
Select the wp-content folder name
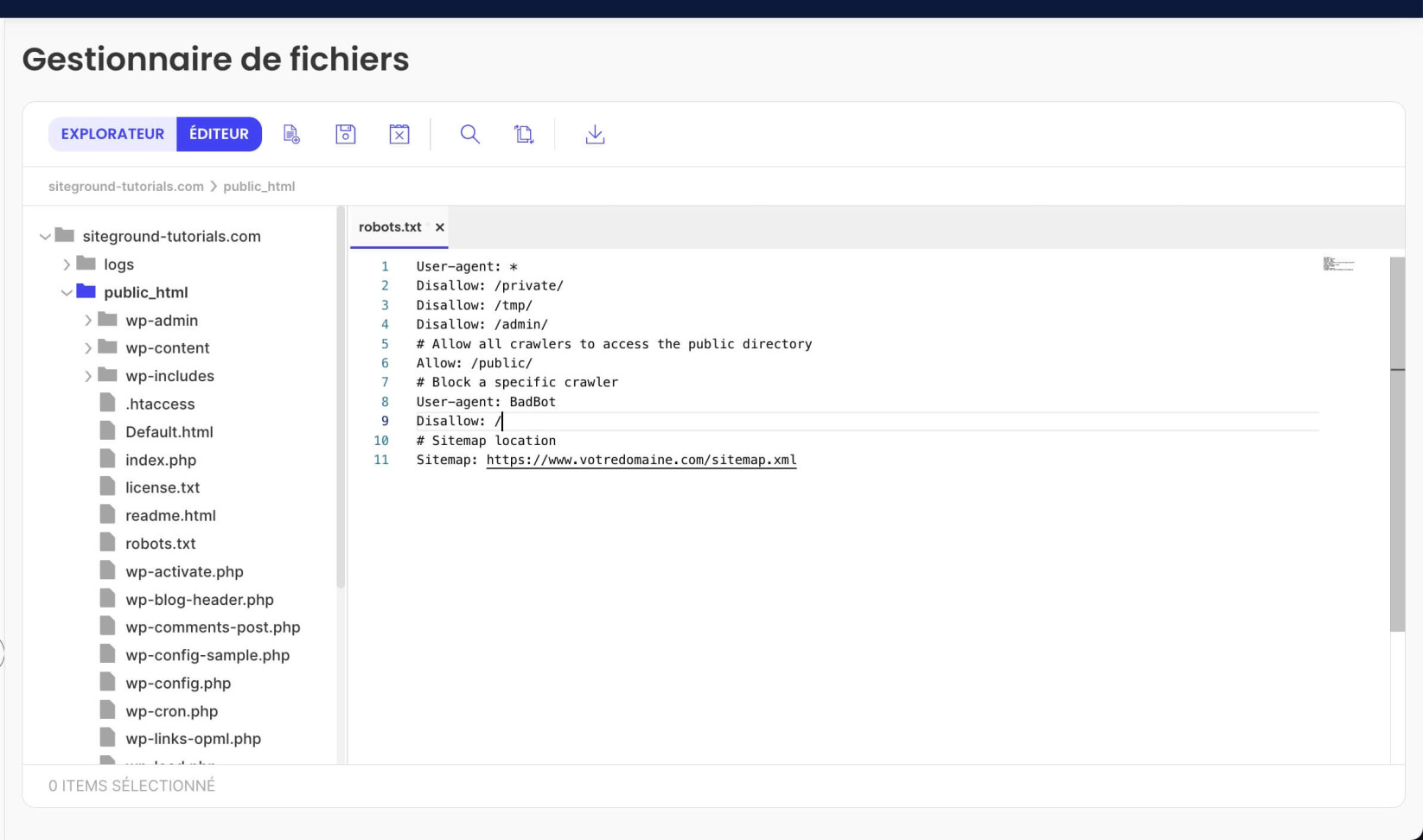tap(167, 348)
